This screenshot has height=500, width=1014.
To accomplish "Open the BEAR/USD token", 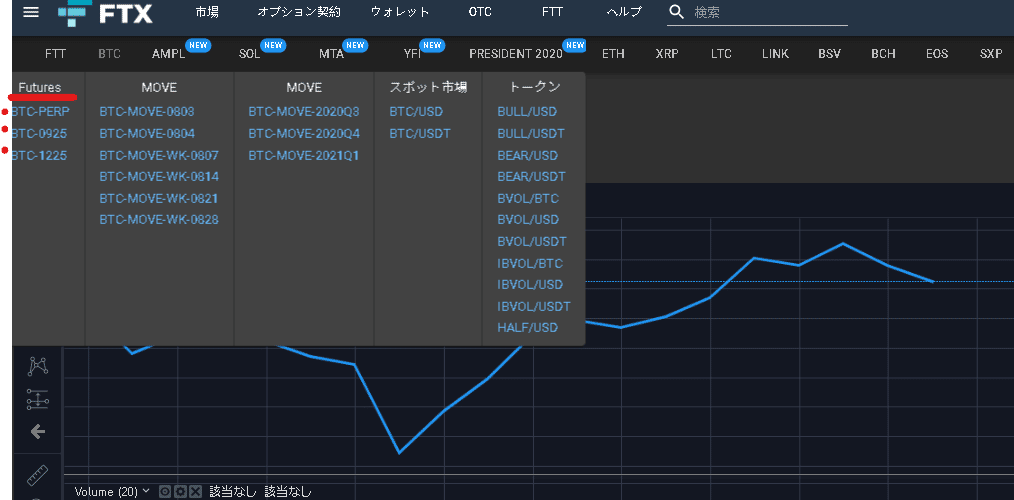I will point(527,156).
